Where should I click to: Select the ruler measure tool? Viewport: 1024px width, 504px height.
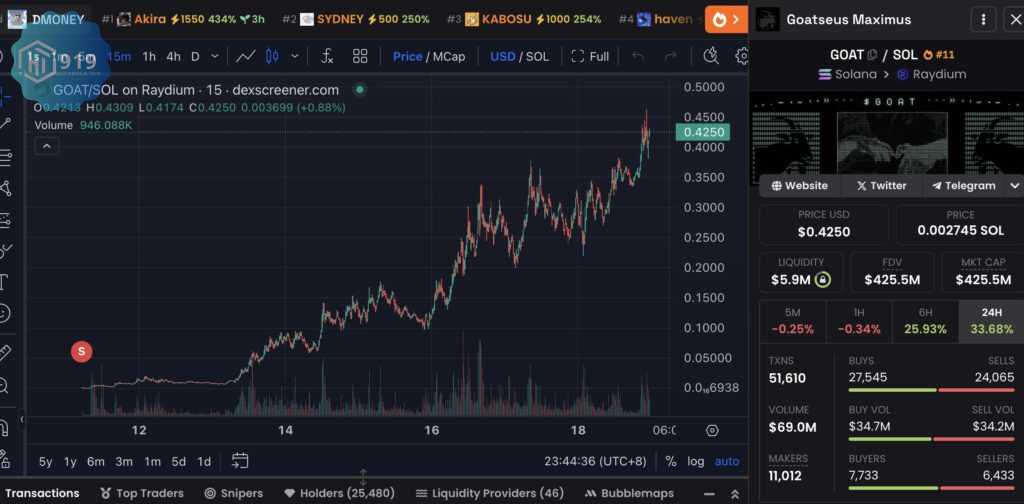coord(5,353)
